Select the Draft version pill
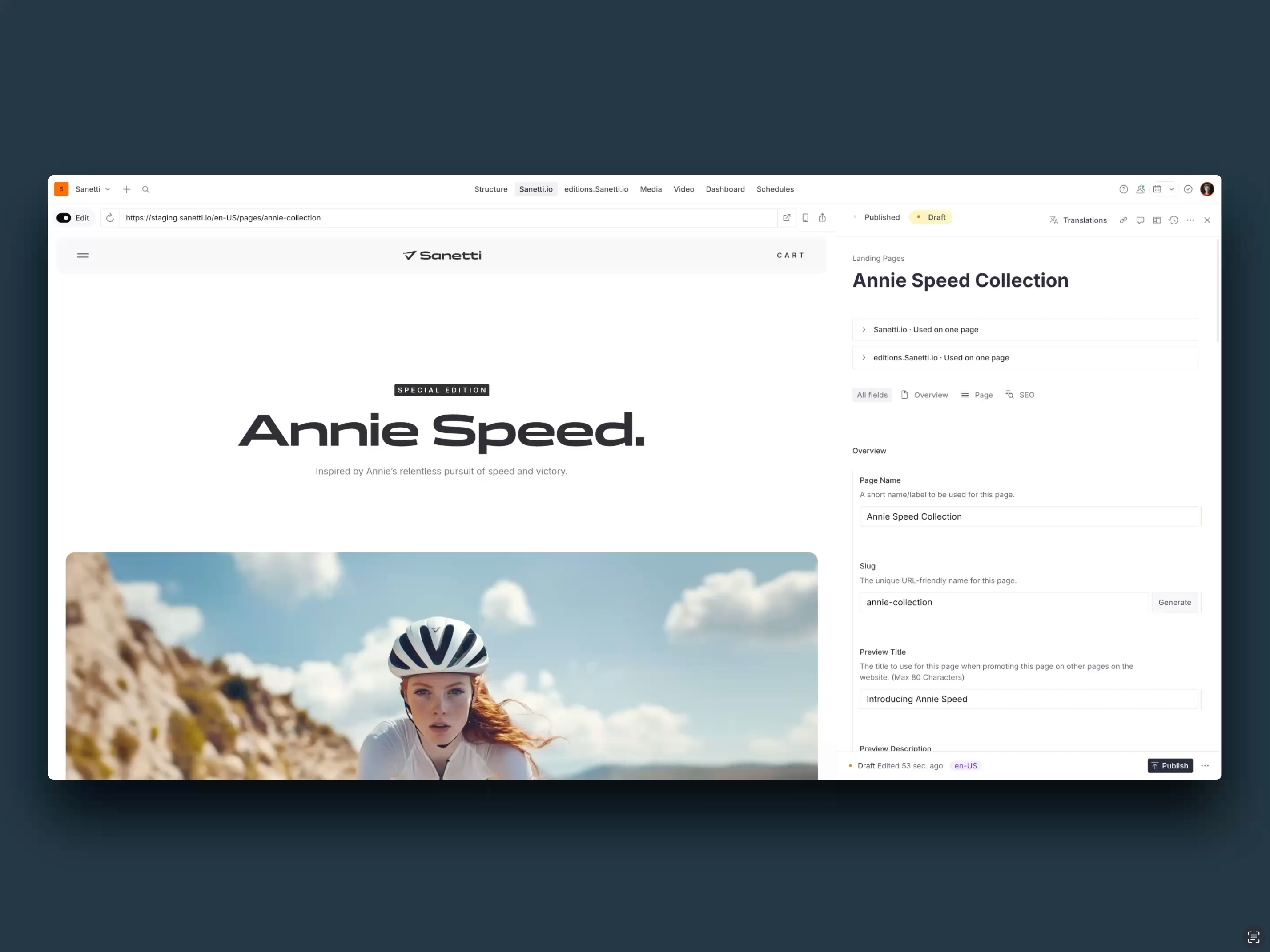Viewport: 1270px width, 952px height. [x=931, y=217]
